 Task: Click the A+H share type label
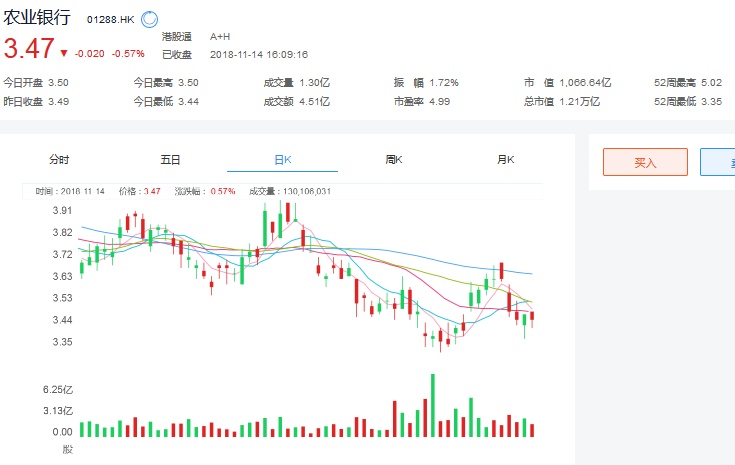click(x=220, y=36)
